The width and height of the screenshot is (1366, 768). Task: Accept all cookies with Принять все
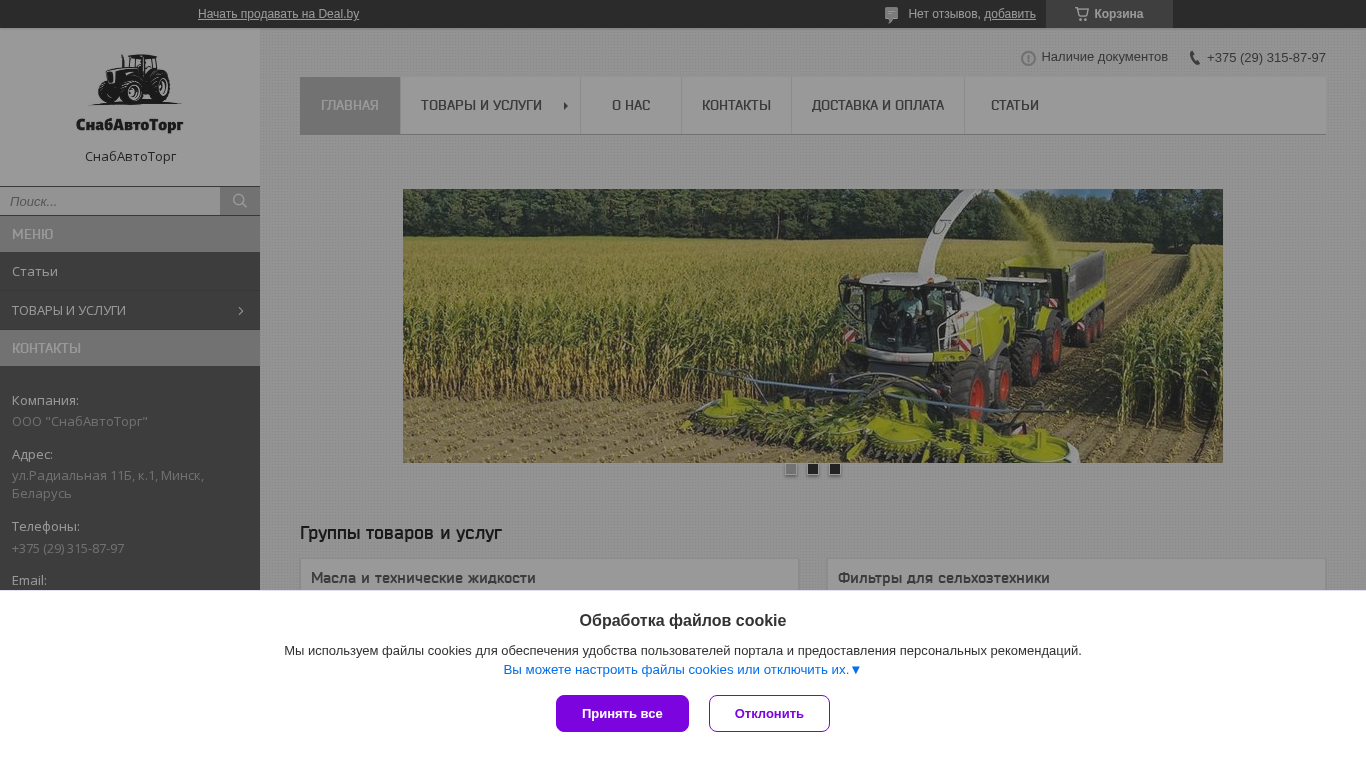[622, 713]
